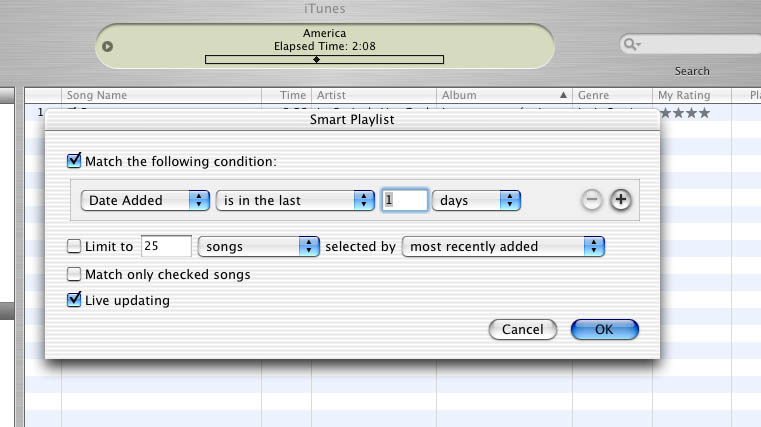761x427 pixels.
Task: Sort by the Song Name column header
Action: point(161,95)
